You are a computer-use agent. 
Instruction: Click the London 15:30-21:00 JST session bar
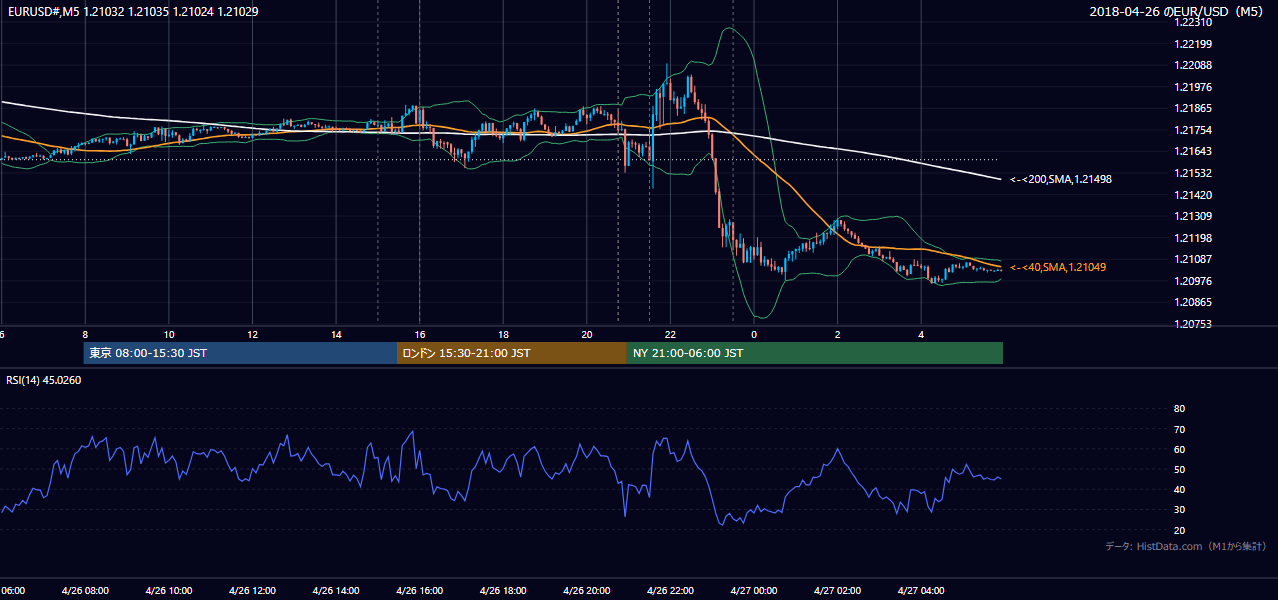[x=512, y=353]
